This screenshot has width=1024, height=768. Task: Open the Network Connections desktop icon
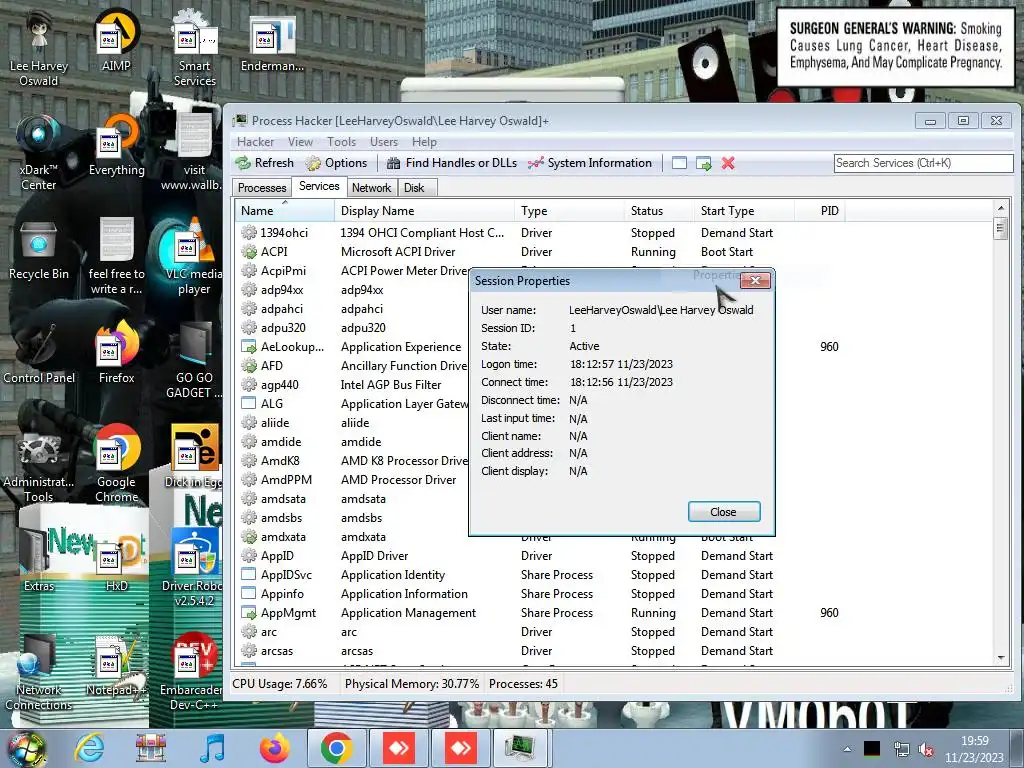pos(39,672)
